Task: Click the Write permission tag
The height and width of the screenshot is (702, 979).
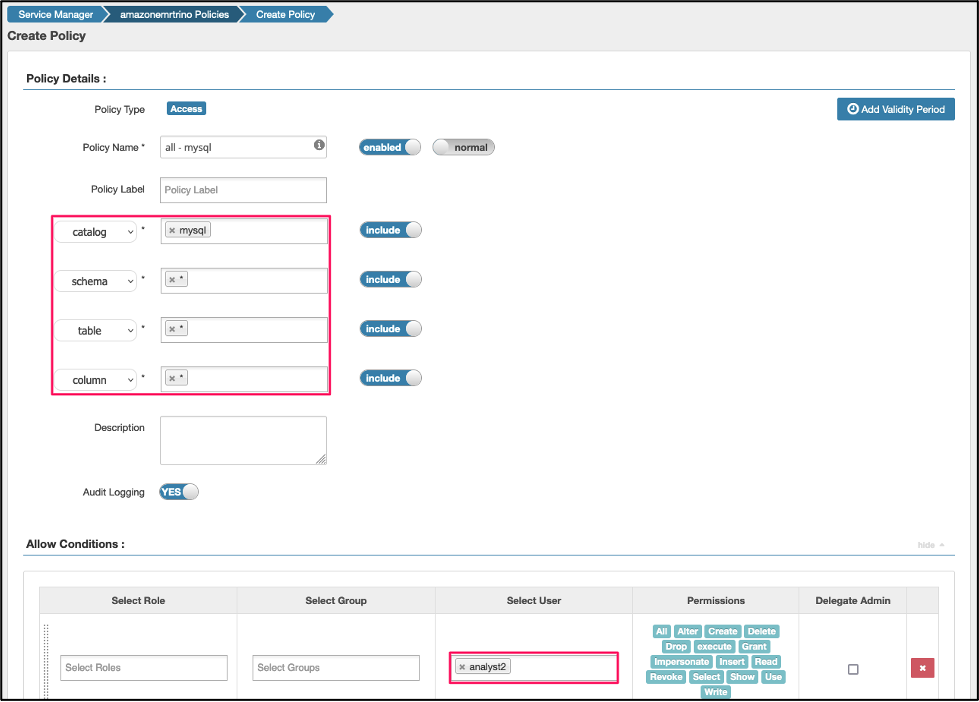Action: pyautogui.click(x=716, y=691)
